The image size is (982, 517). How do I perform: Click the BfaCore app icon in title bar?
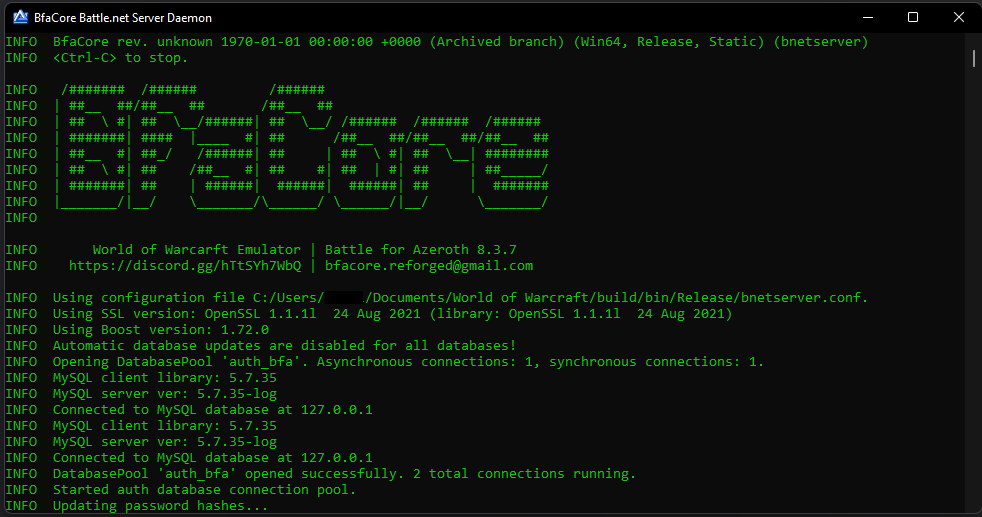pos(21,18)
